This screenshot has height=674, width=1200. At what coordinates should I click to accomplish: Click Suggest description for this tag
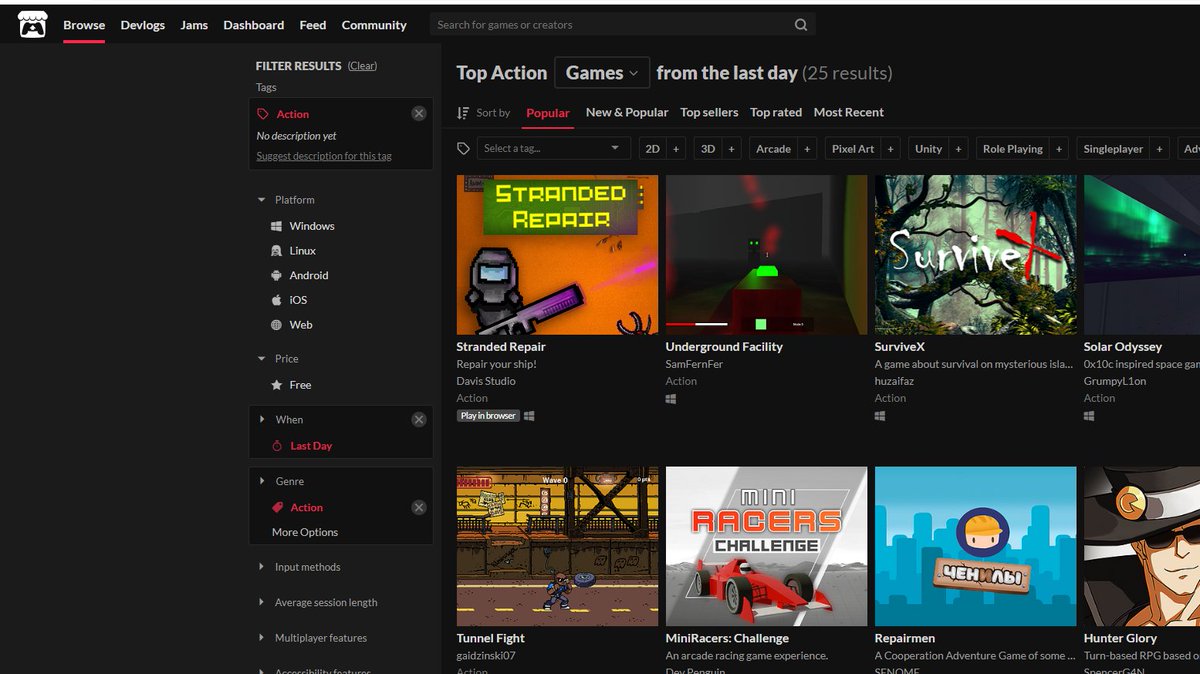[324, 156]
